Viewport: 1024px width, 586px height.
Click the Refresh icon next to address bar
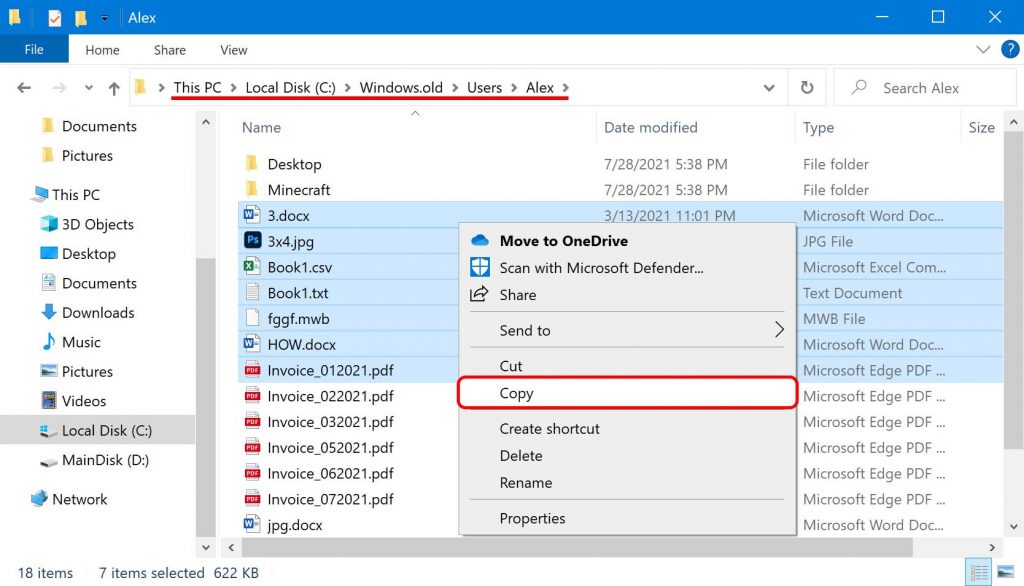[807, 87]
